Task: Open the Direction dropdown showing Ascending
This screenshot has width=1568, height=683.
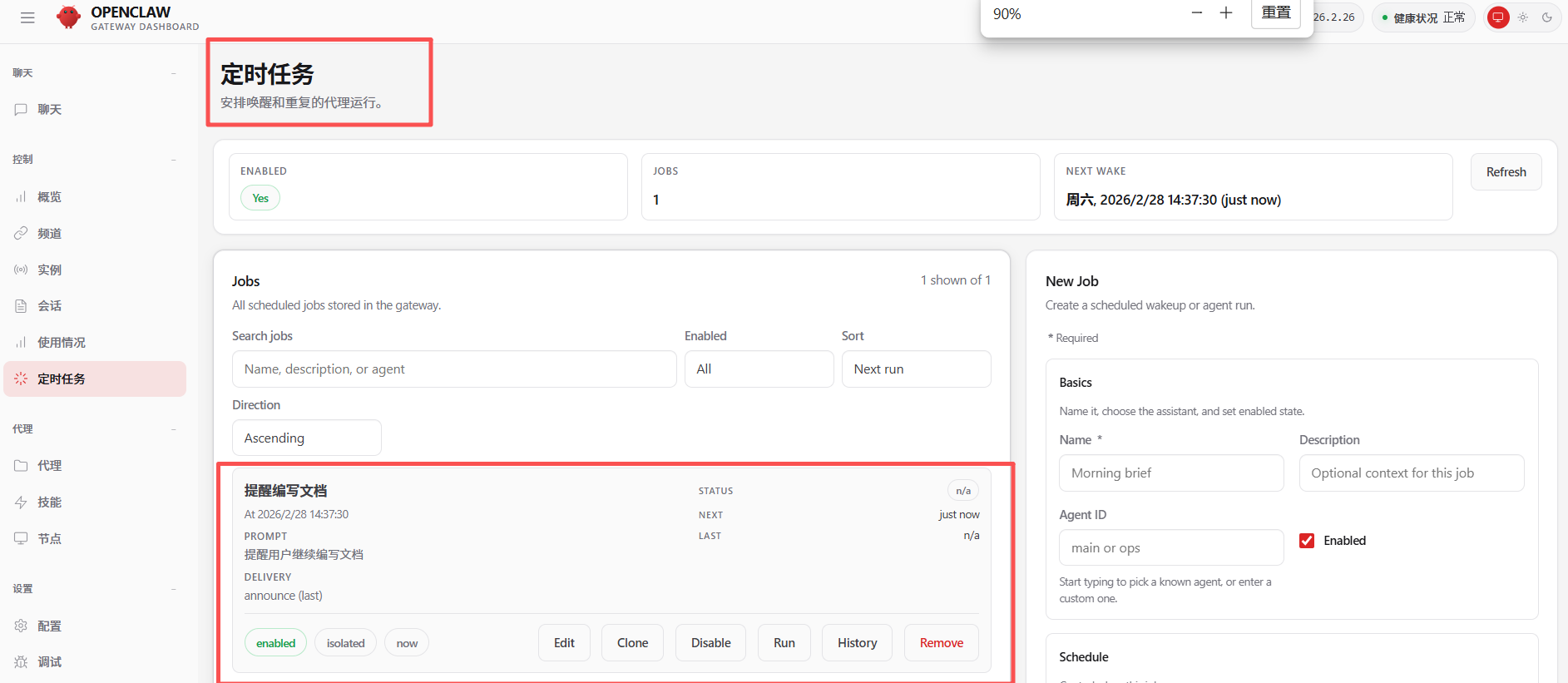Action: coord(306,438)
